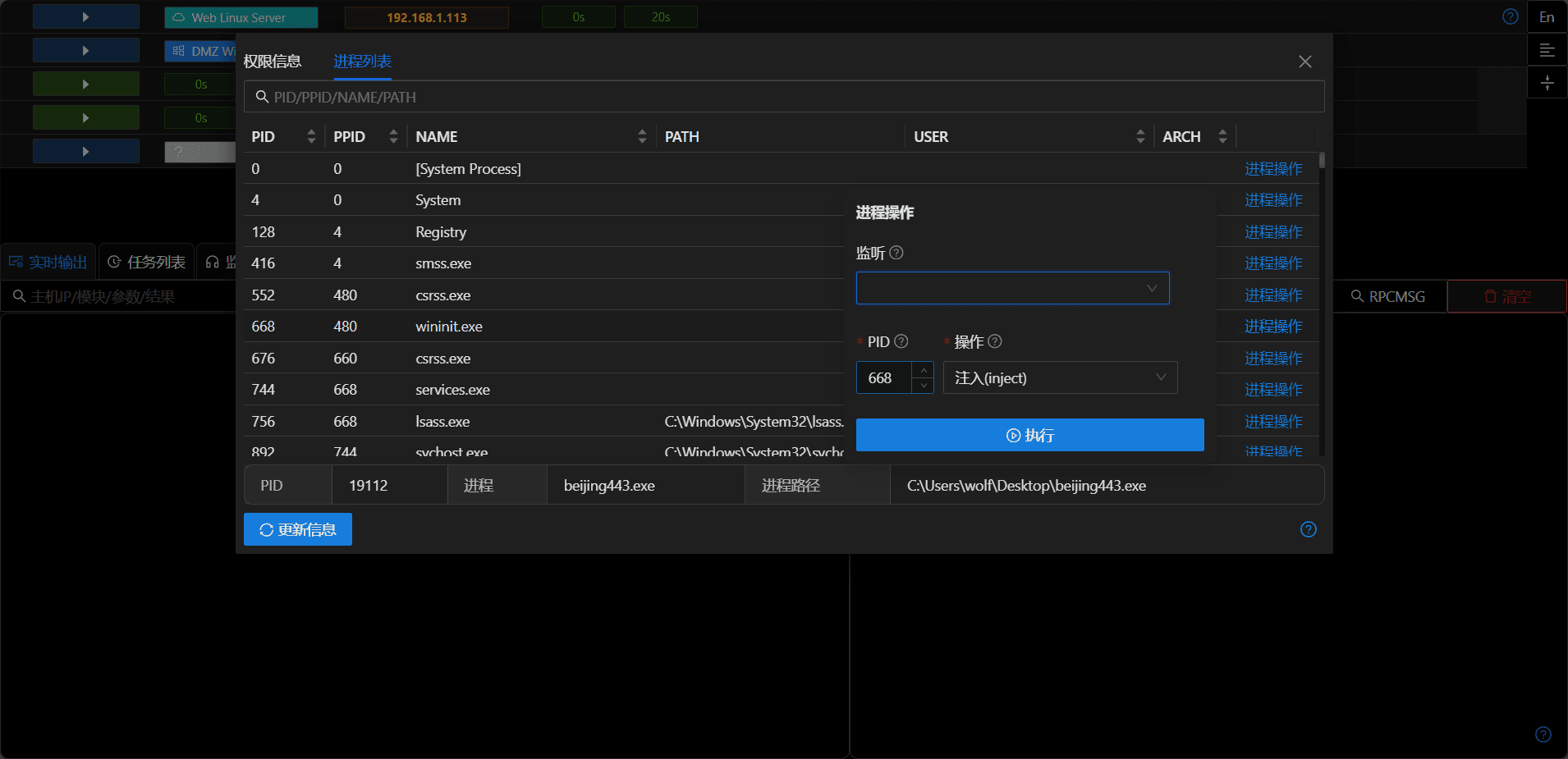Open 进程操作 for System row
1568x759 pixels.
pyautogui.click(x=1273, y=199)
